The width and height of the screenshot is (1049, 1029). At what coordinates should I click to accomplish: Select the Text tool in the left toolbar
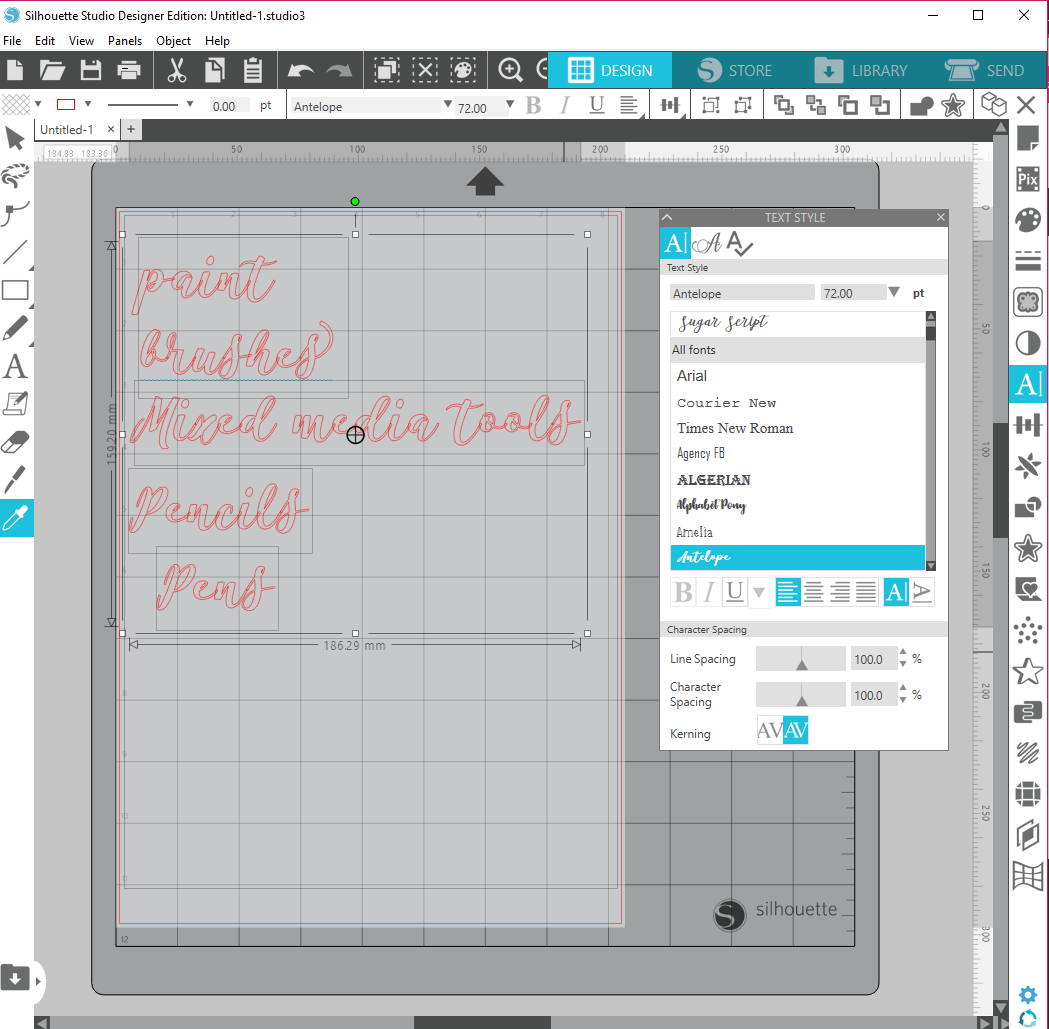pos(14,367)
